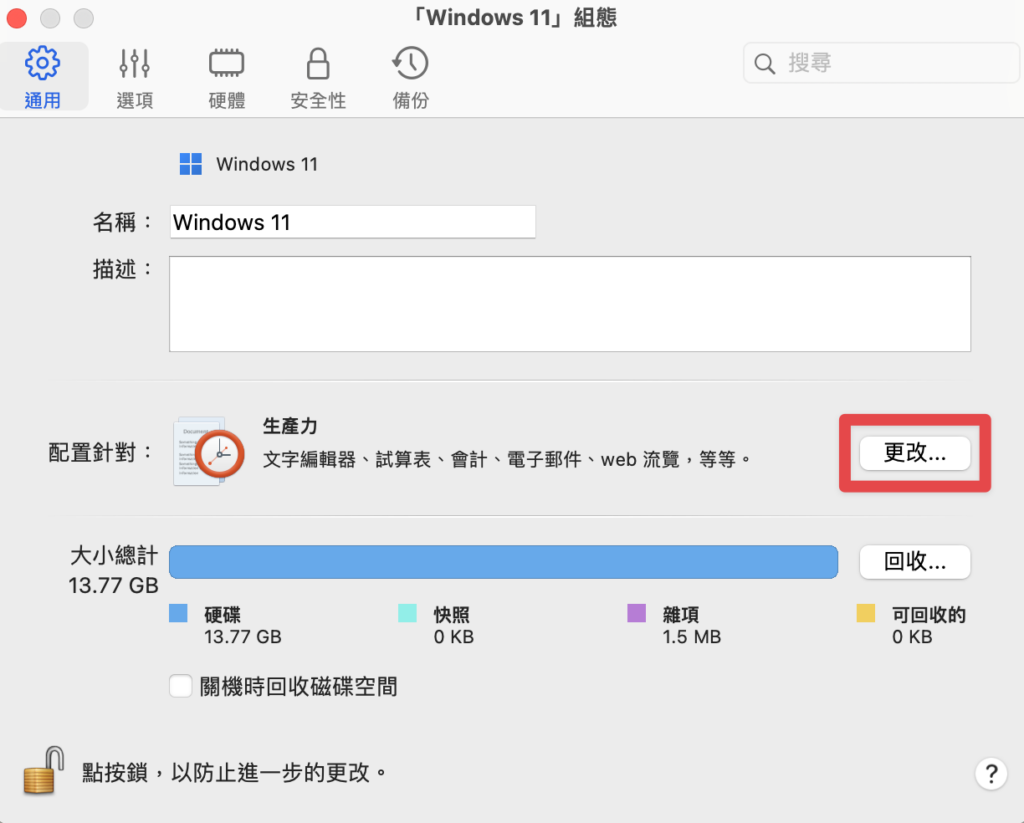Click the 1.5 MB 雜項 value
This screenshot has width=1024, height=823.
pyautogui.click(x=692, y=637)
